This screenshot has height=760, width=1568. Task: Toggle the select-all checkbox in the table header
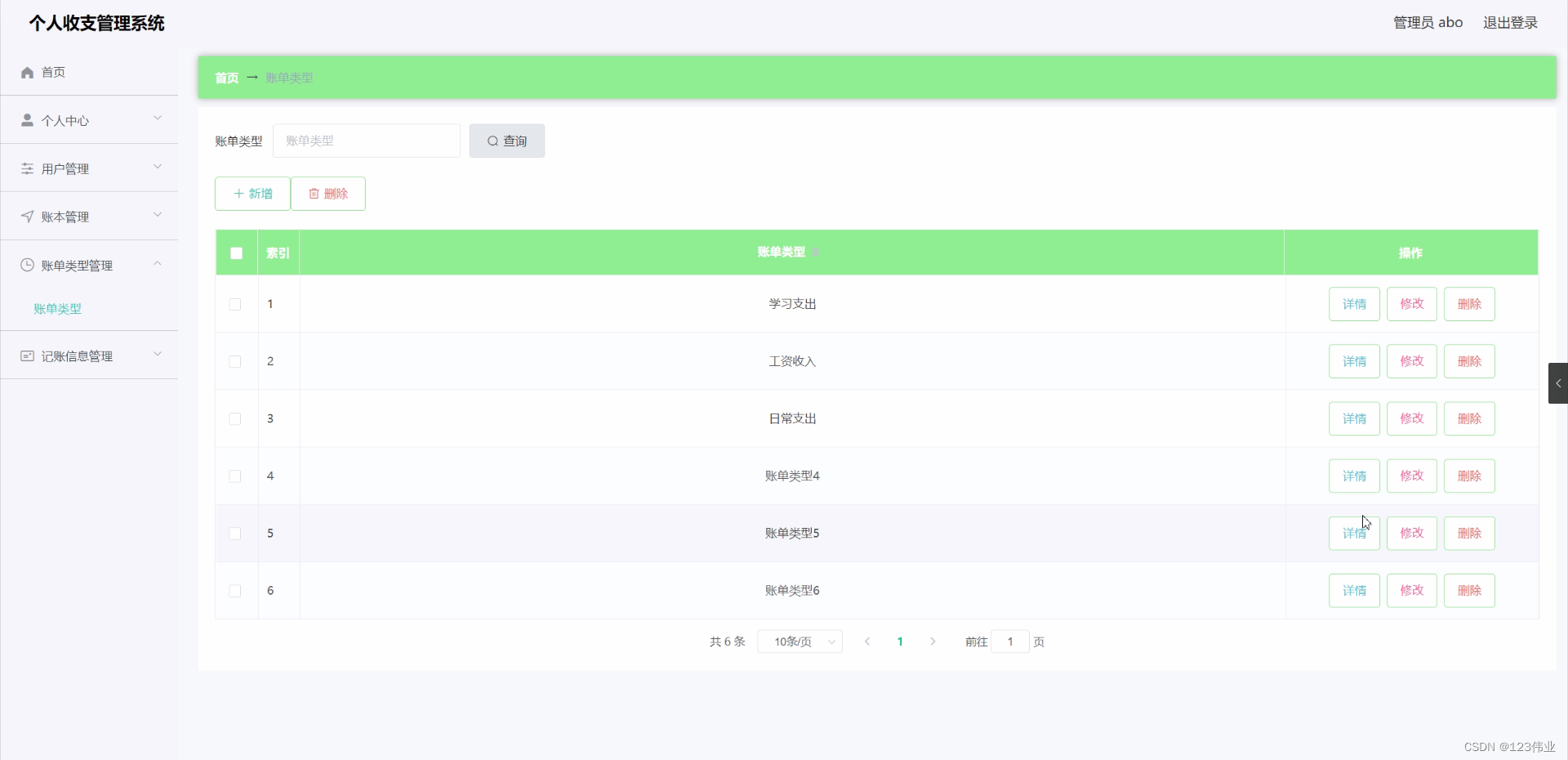pyautogui.click(x=235, y=253)
